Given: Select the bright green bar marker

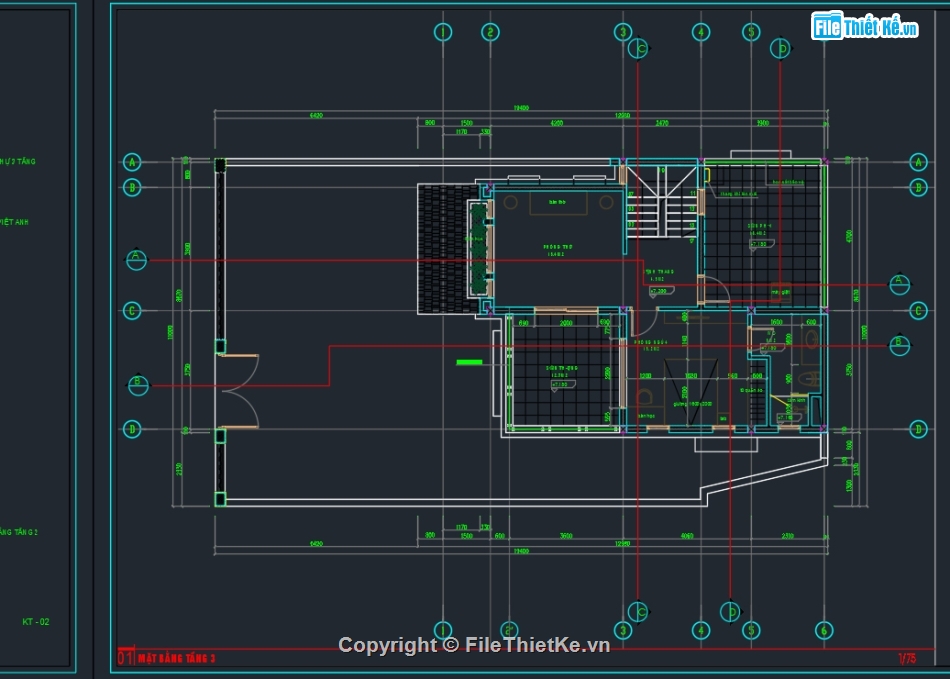Looking at the screenshot, I should click(x=469, y=363).
